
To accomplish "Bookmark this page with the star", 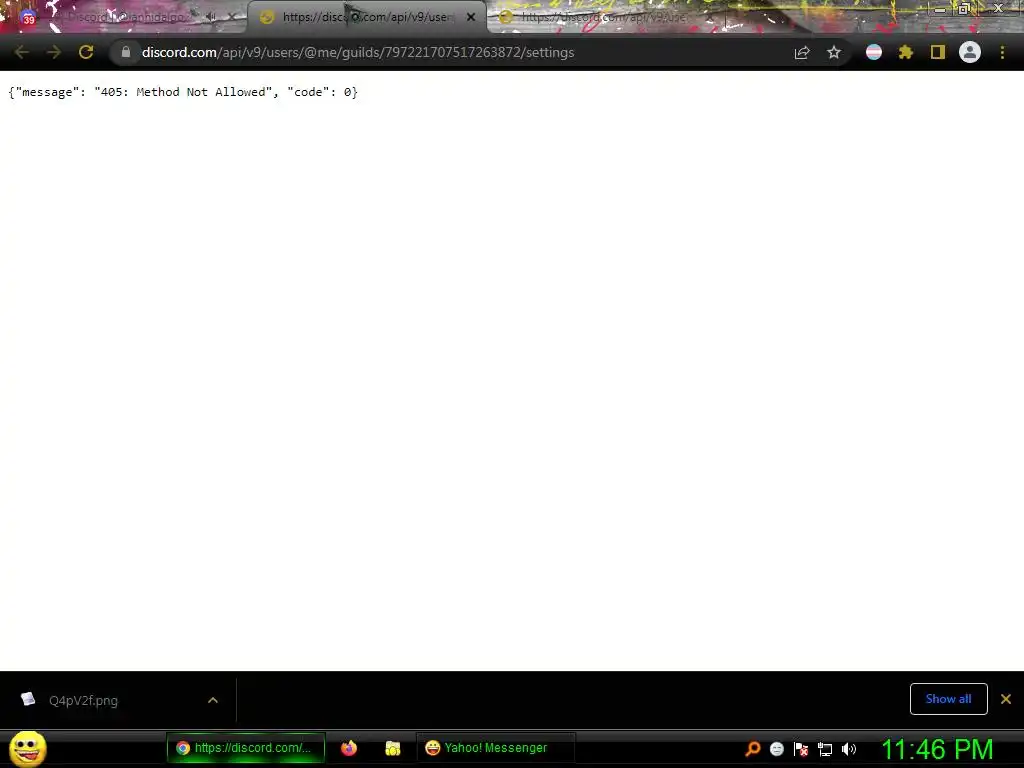I will click(834, 52).
